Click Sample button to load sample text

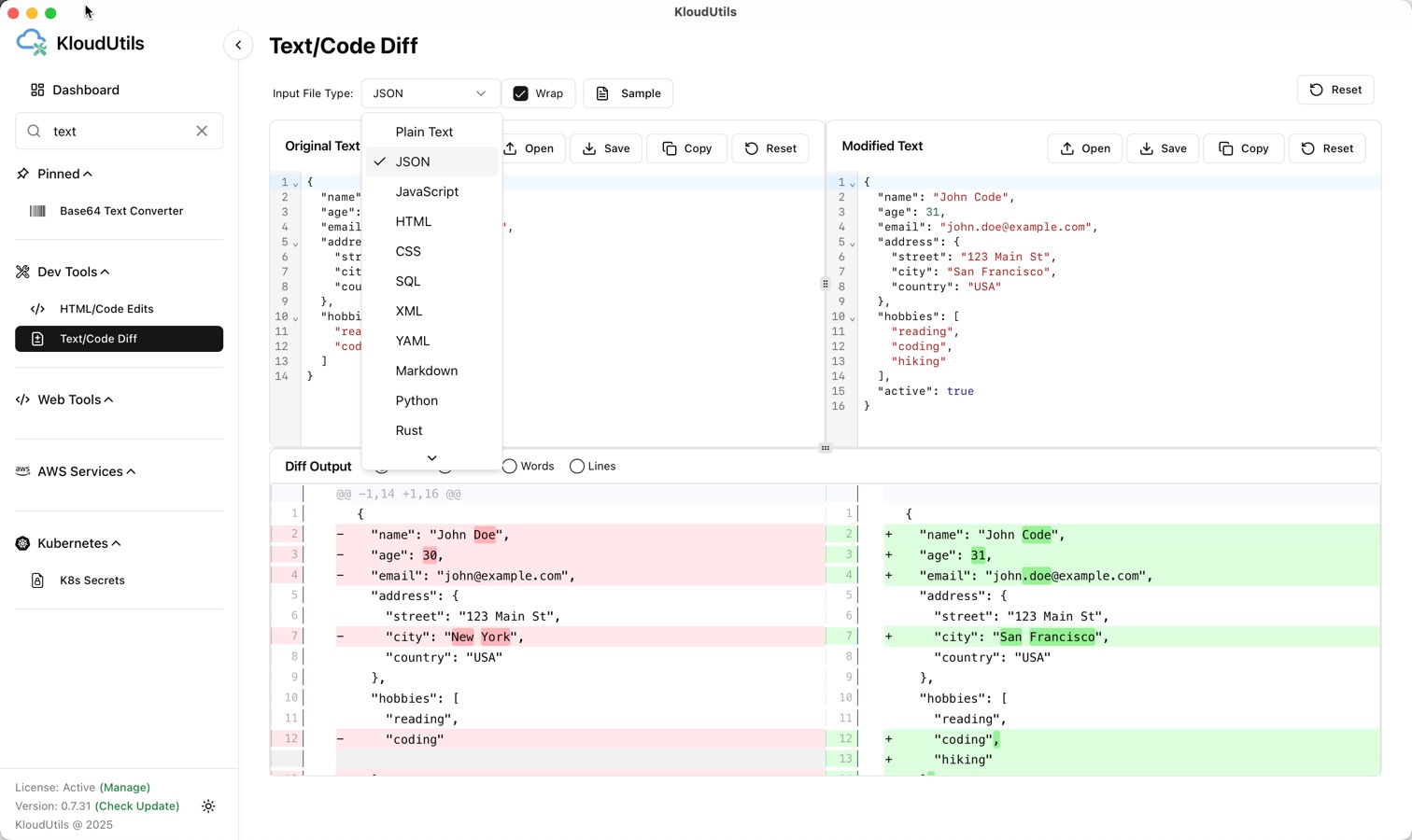628,93
